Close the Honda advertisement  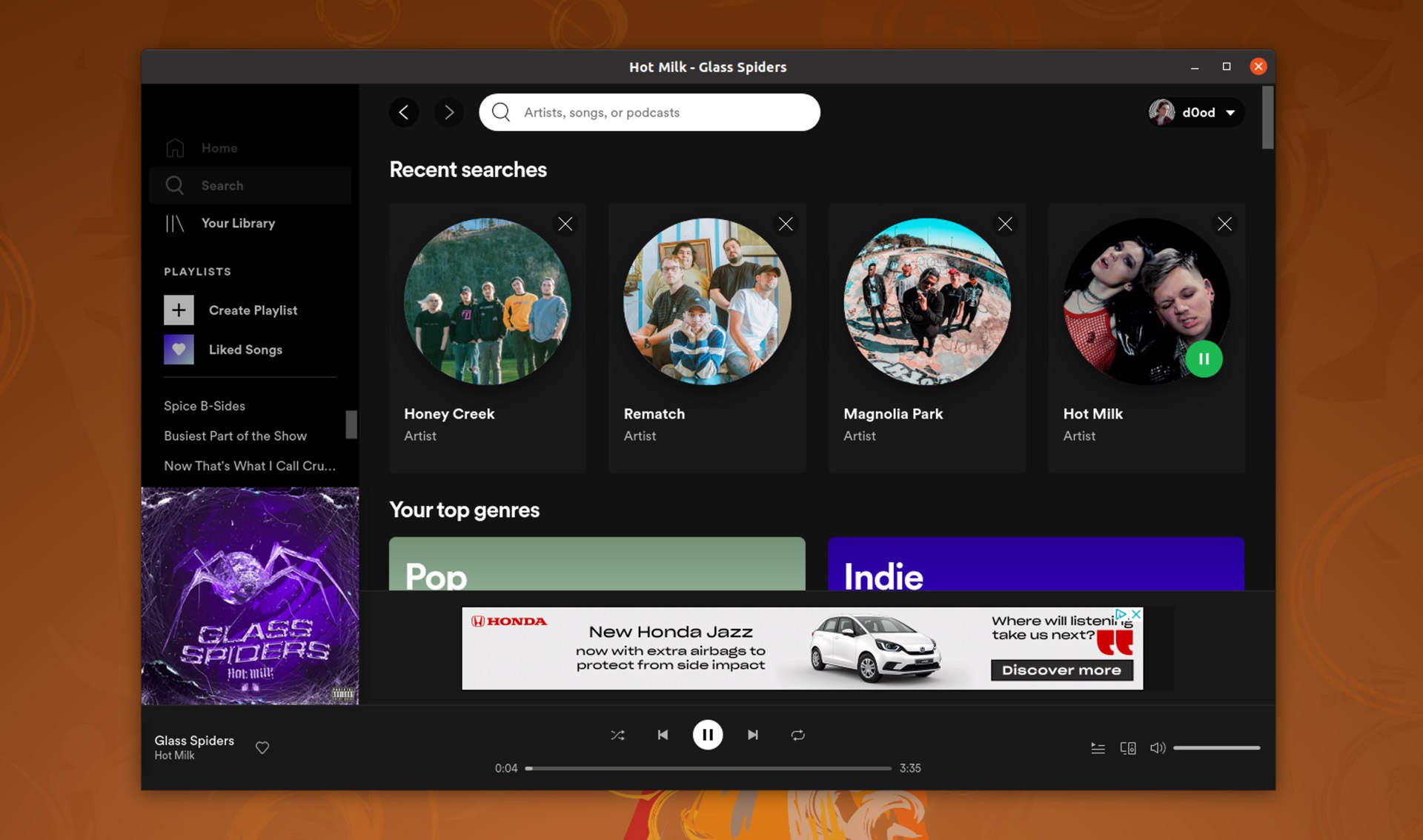pyautogui.click(x=1136, y=614)
